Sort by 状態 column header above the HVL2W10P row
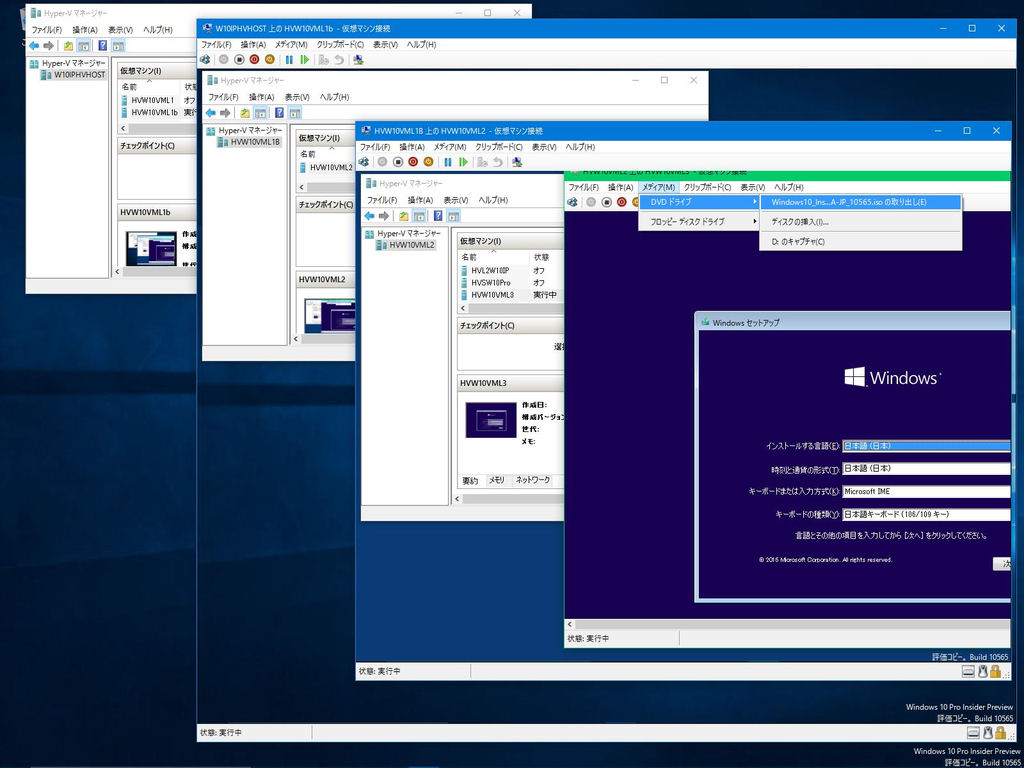The height and width of the screenshot is (768, 1024). coord(546,257)
